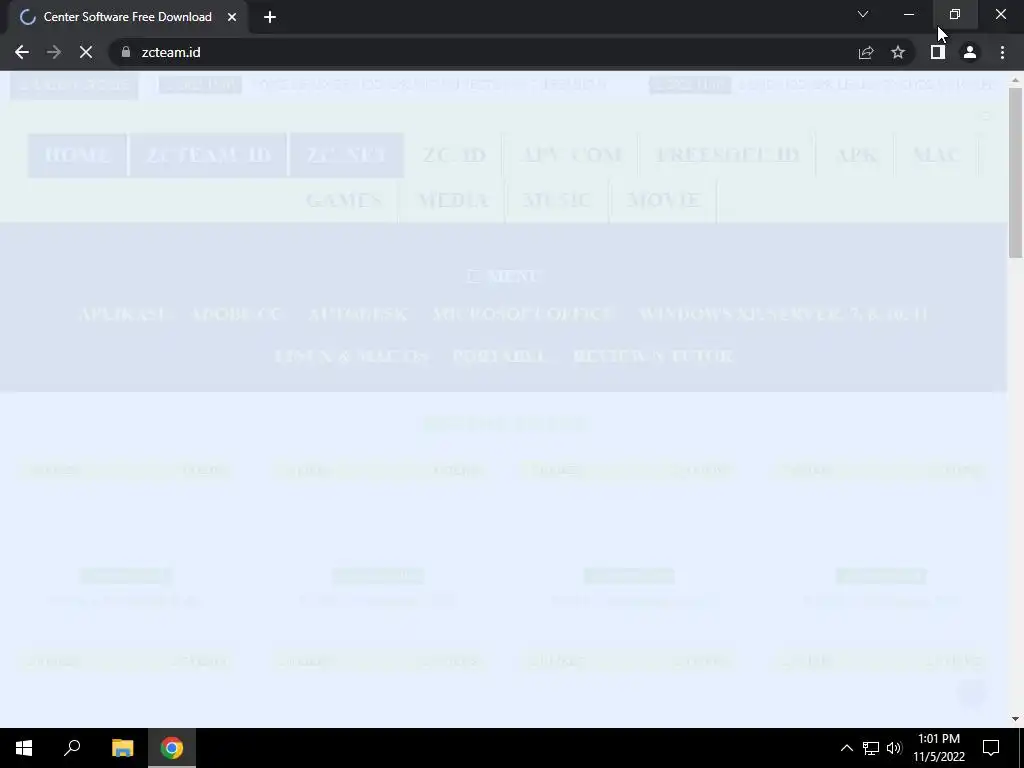This screenshot has height=768, width=1024.
Task: Open the FREESOFT.ID navigation item
Action: (x=728, y=155)
